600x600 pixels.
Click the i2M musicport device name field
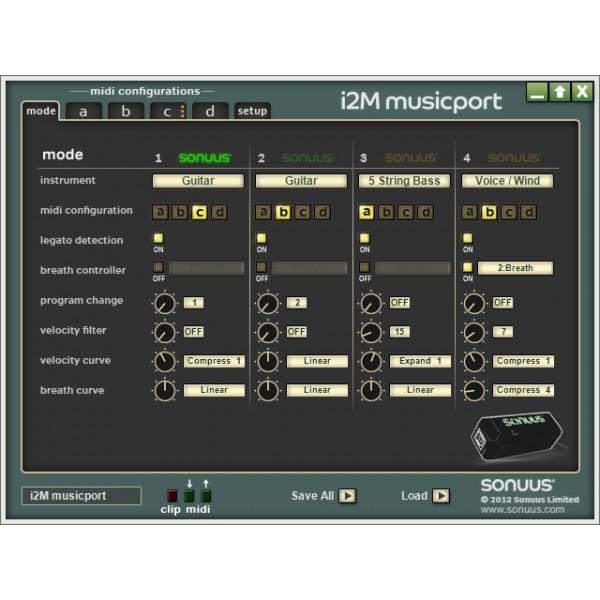[82, 496]
